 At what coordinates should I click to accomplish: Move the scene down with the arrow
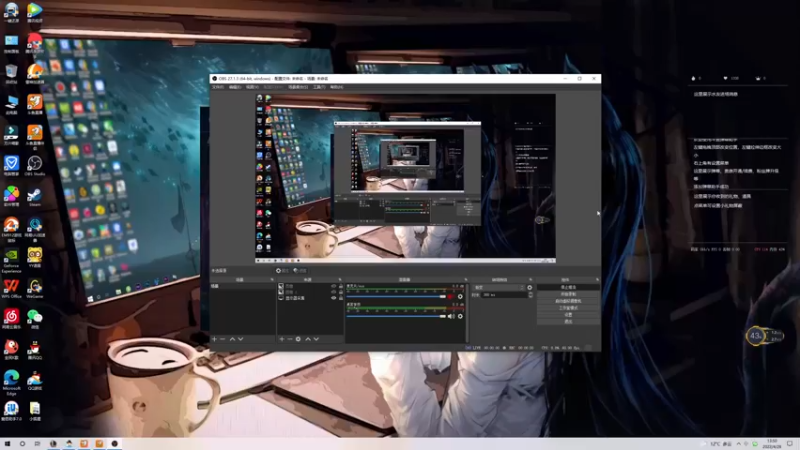tap(240, 339)
